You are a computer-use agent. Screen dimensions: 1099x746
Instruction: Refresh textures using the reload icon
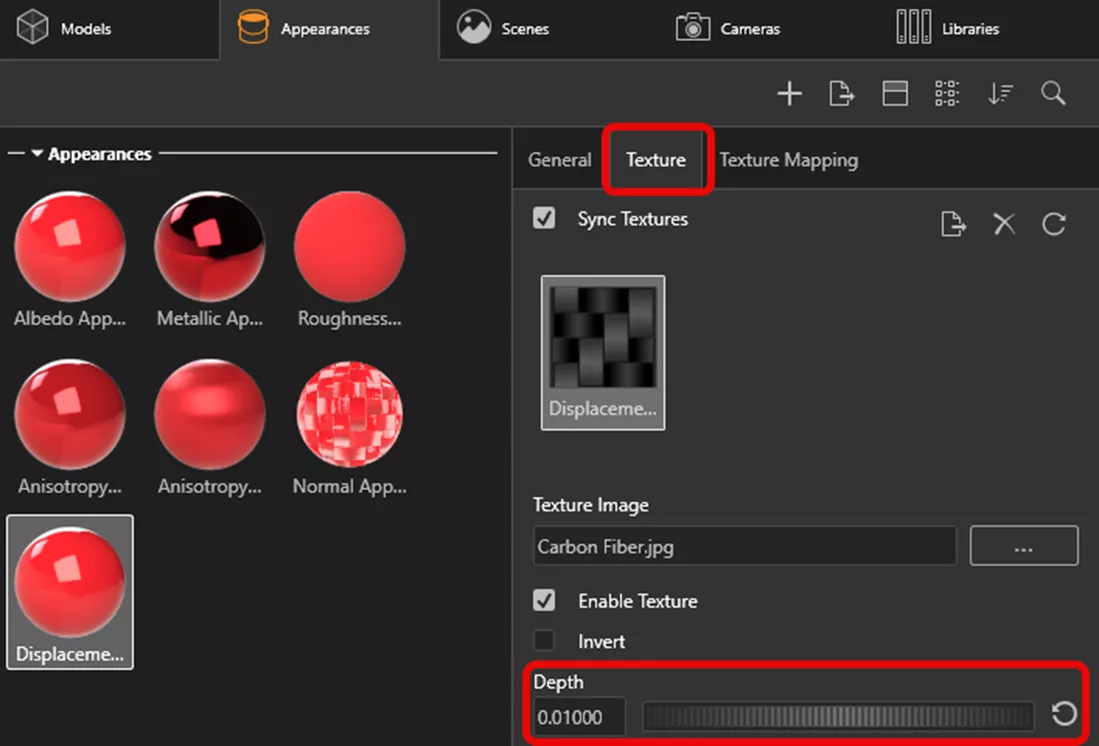1054,224
